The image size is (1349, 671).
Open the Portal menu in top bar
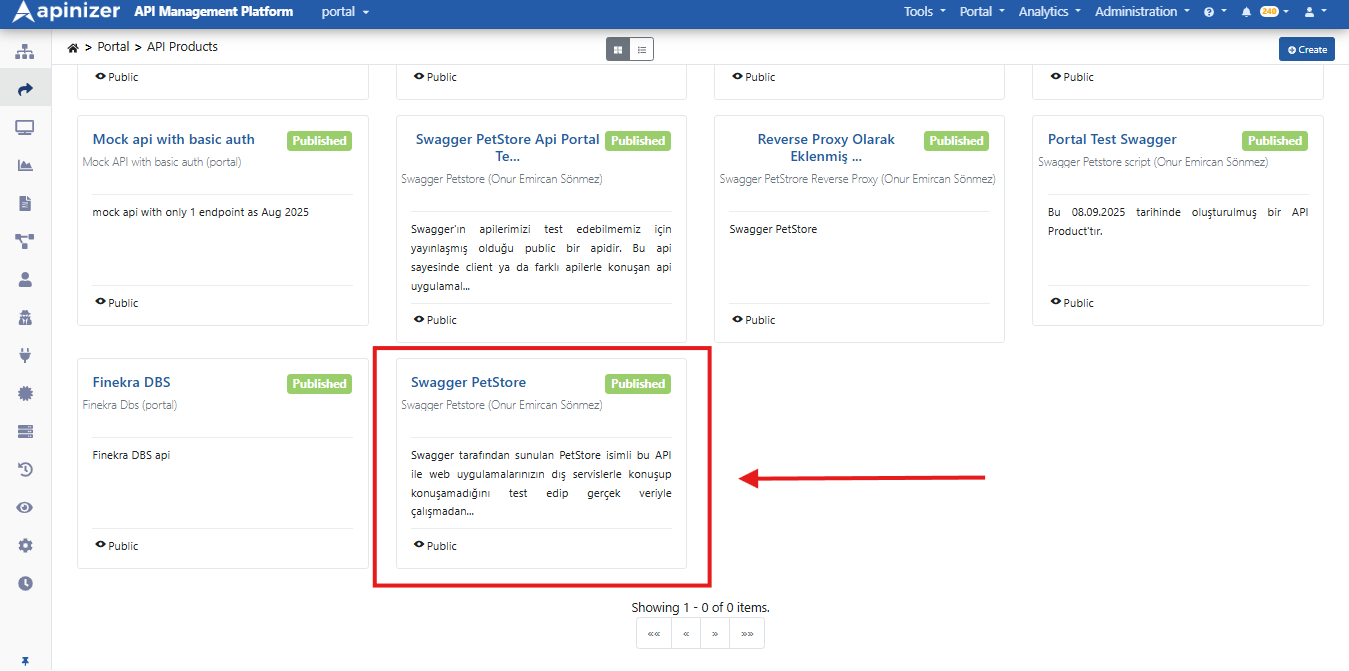pyautogui.click(x=982, y=12)
